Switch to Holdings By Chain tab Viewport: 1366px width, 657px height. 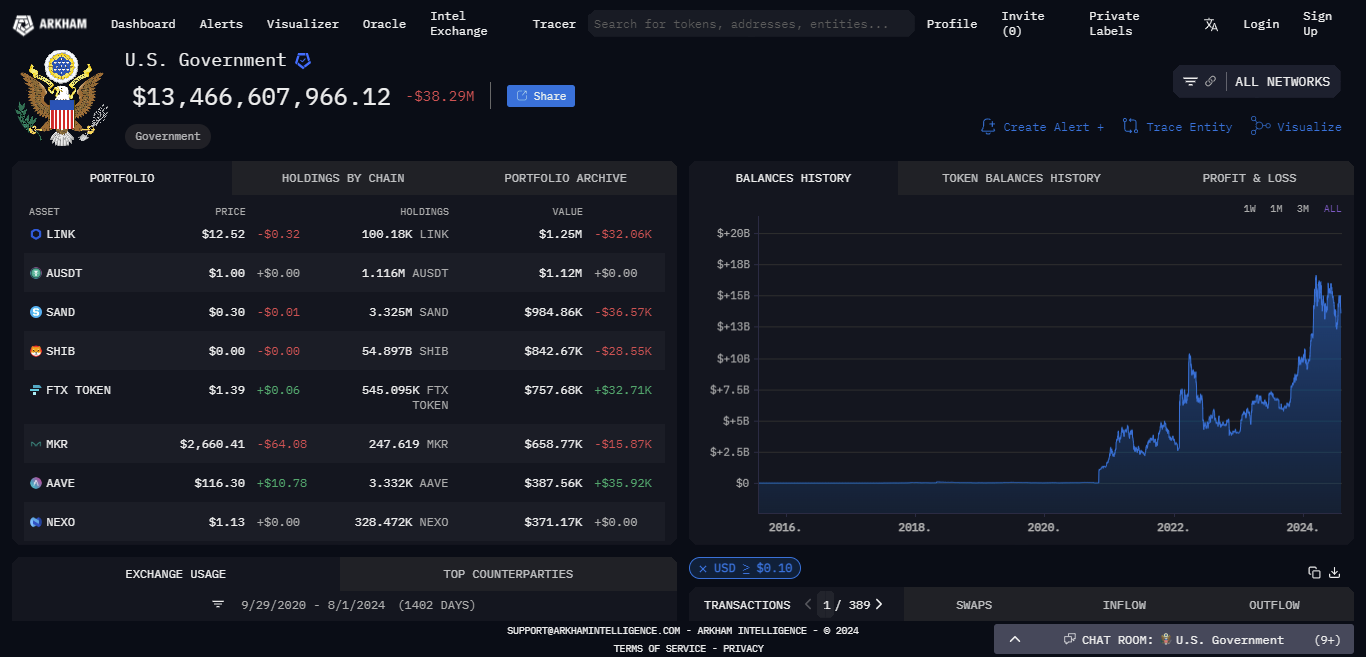[343, 178]
